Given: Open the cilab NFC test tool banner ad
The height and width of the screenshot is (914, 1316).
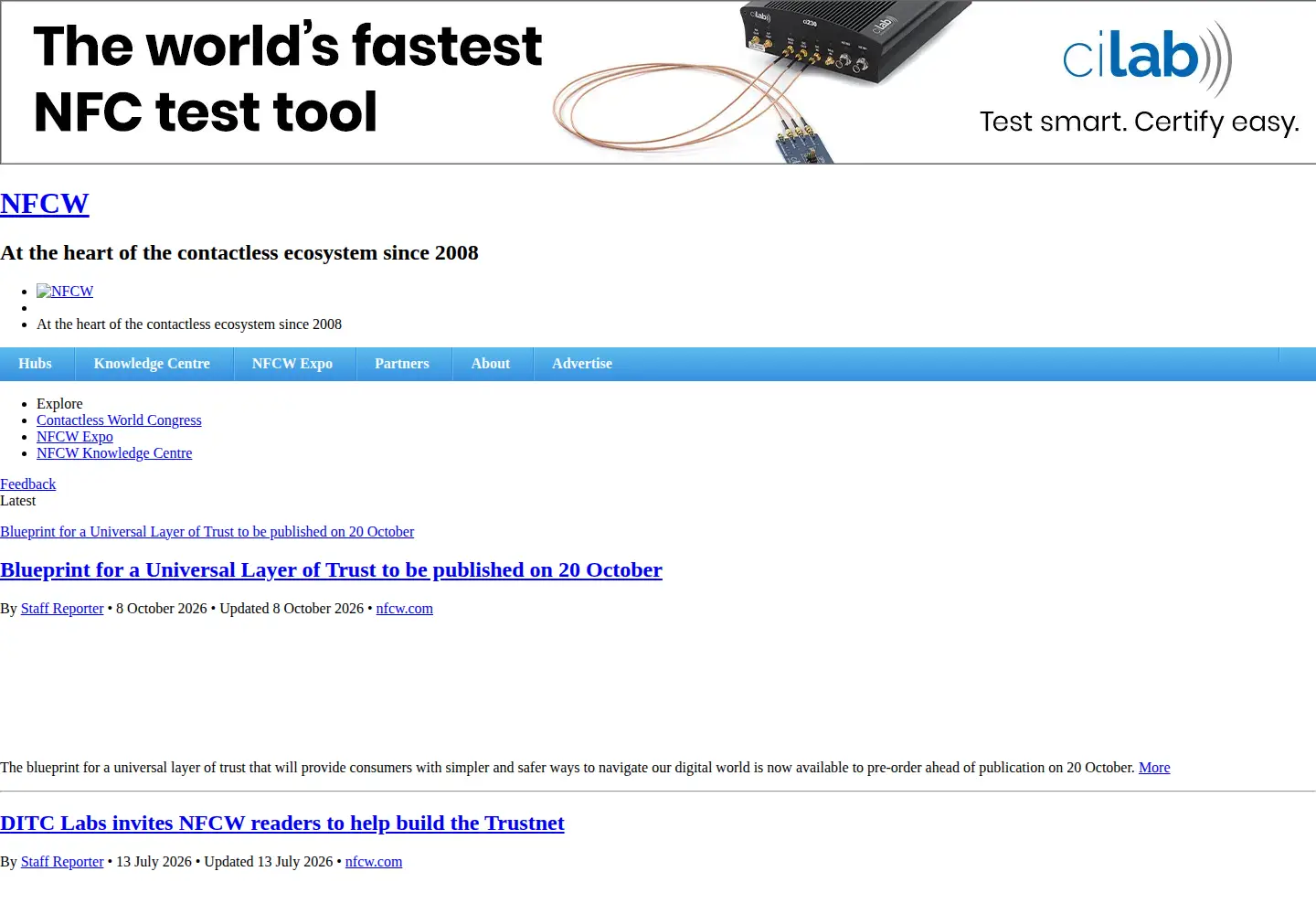Looking at the screenshot, I should [658, 82].
